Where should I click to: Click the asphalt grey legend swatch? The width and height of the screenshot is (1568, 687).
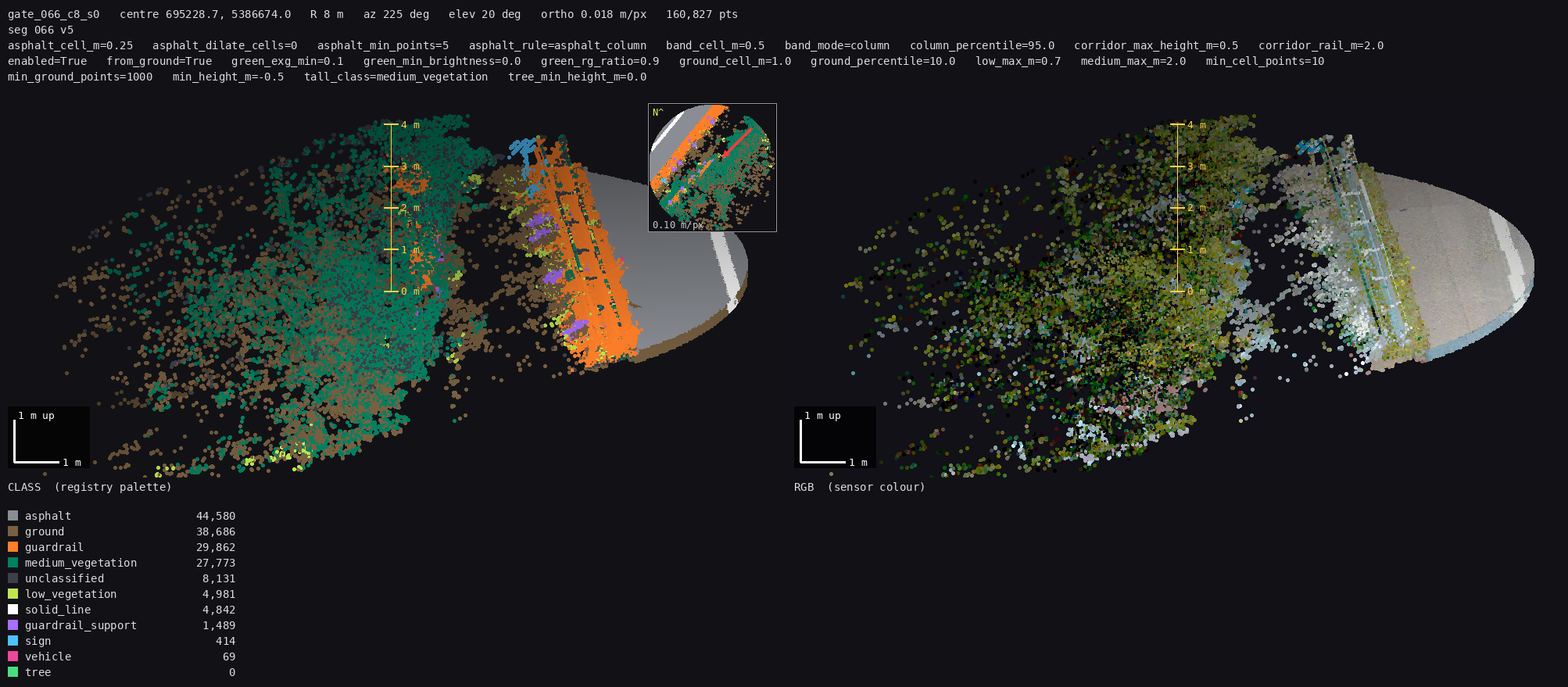pyautogui.click(x=13, y=516)
